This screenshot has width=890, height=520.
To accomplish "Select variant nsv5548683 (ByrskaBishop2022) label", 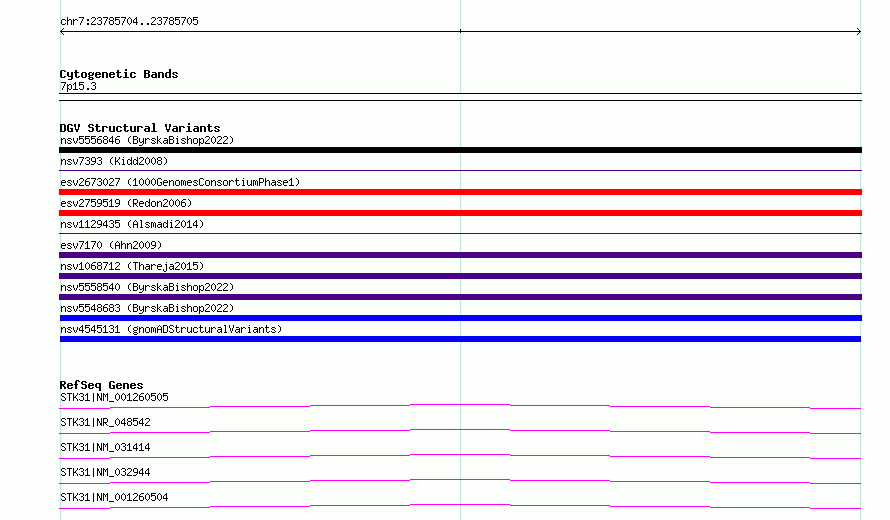I will click(x=147, y=308).
